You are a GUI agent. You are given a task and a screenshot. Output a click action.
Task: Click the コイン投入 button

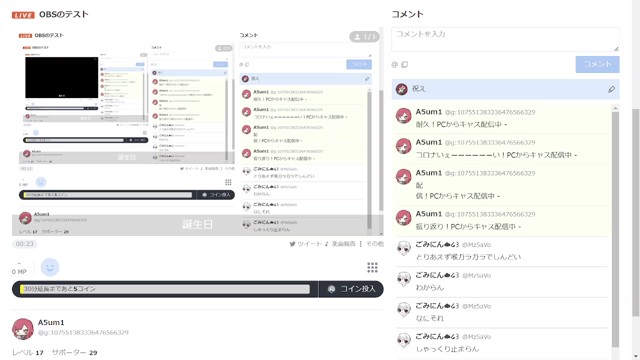[351, 289]
